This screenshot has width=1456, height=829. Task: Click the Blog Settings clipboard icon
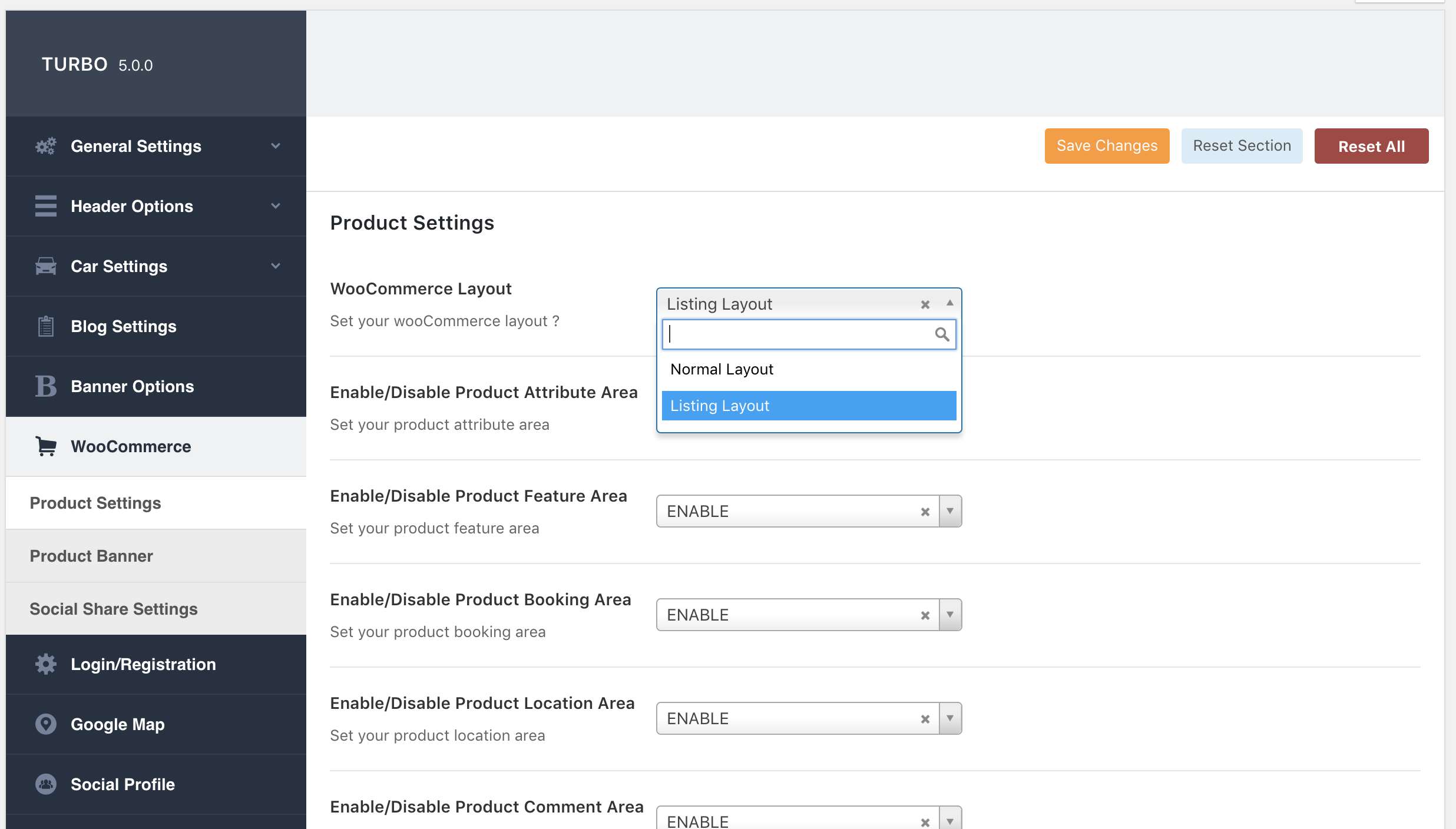[x=46, y=326]
